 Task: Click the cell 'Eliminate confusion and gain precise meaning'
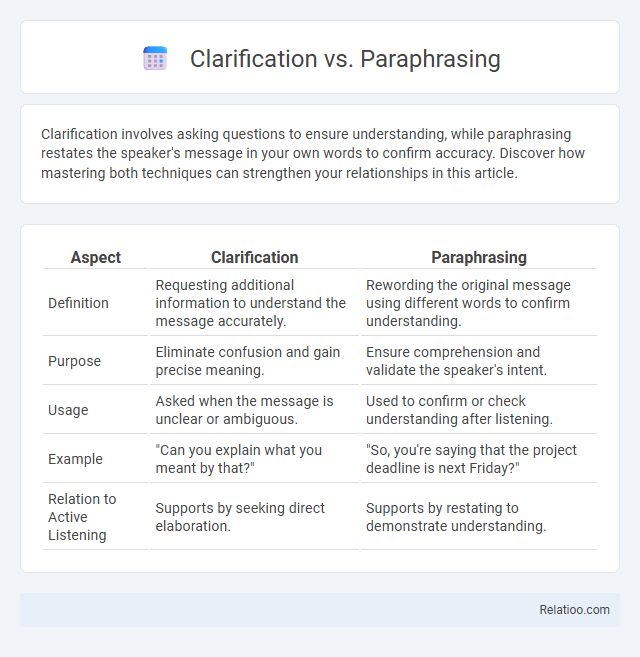248,361
